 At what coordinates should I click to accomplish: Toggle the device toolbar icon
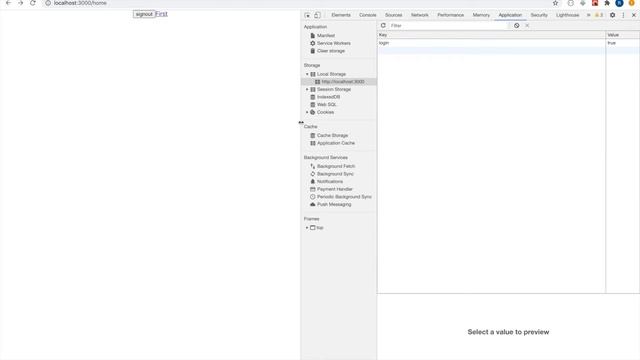pyautogui.click(x=317, y=15)
